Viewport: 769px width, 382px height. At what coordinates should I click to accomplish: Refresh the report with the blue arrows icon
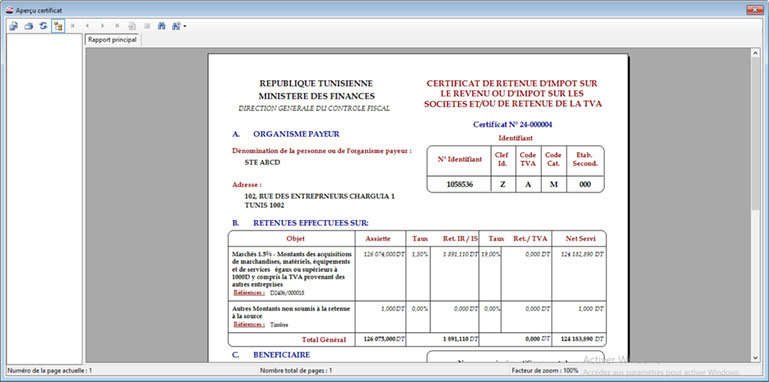pyautogui.click(x=43, y=26)
